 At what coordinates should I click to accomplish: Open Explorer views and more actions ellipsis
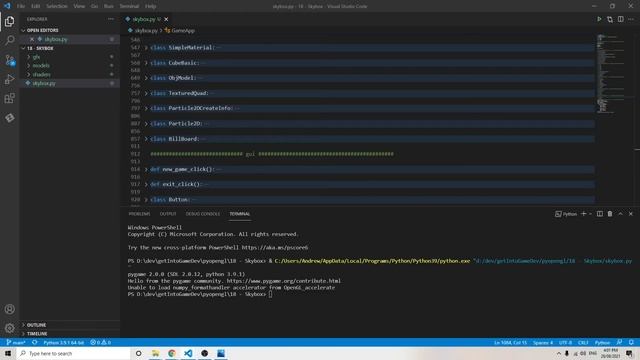click(x=111, y=19)
